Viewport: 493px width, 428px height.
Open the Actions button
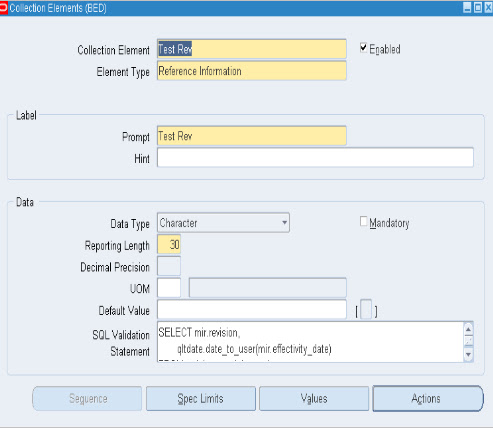pyautogui.click(x=428, y=399)
